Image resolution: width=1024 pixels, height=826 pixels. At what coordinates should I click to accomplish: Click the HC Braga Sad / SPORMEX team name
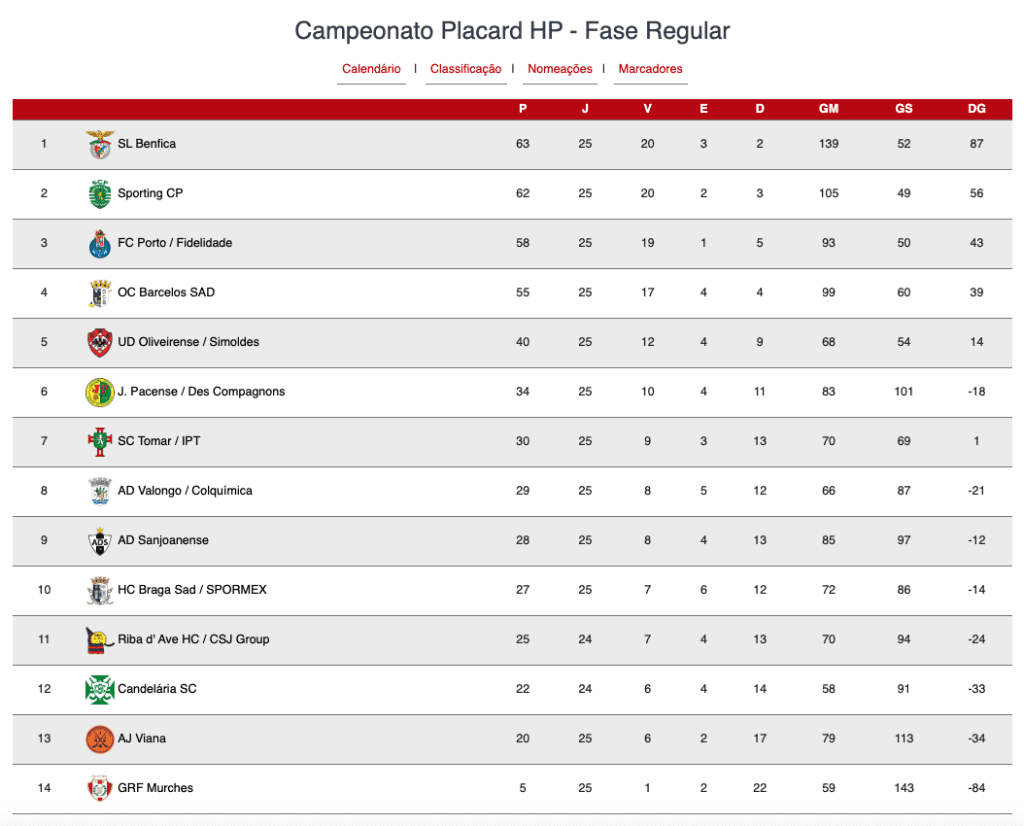(x=192, y=590)
